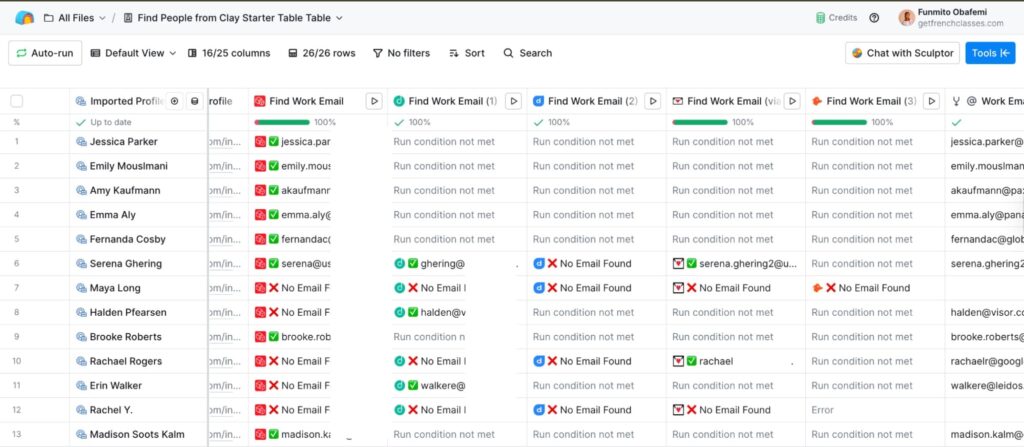1024x447 pixels.
Task: Select the Emily Mouslmani cell
Action: tap(138, 166)
